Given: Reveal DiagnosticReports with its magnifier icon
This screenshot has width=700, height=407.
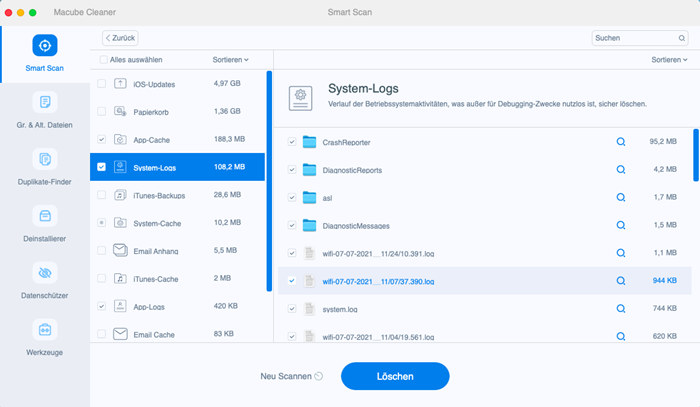Looking at the screenshot, I should coord(621,170).
